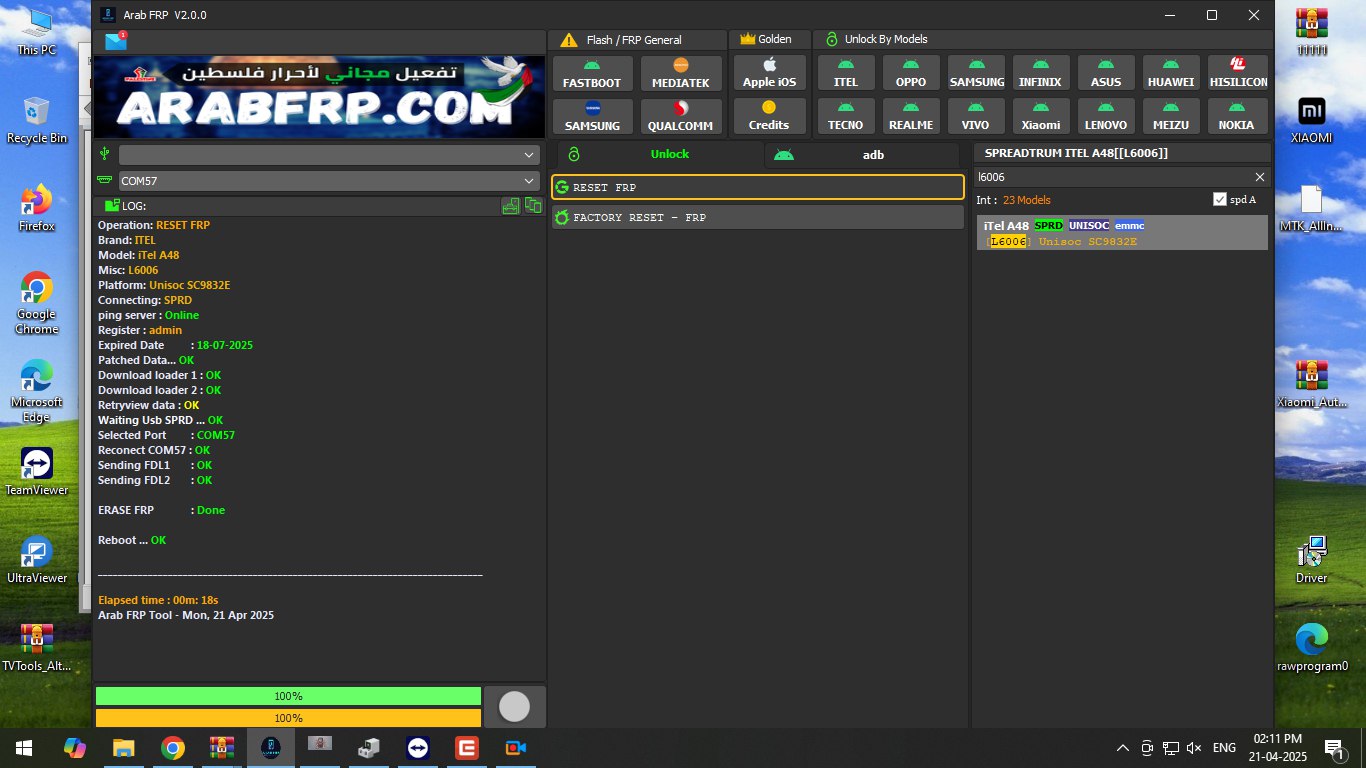This screenshot has height=768, width=1366.
Task: Select the QUALCOMM platform button
Action: coord(681,116)
